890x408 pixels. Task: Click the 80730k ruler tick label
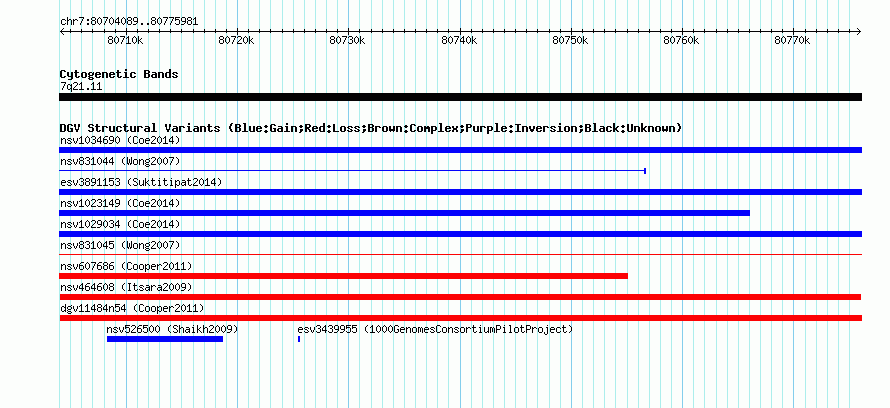click(348, 41)
